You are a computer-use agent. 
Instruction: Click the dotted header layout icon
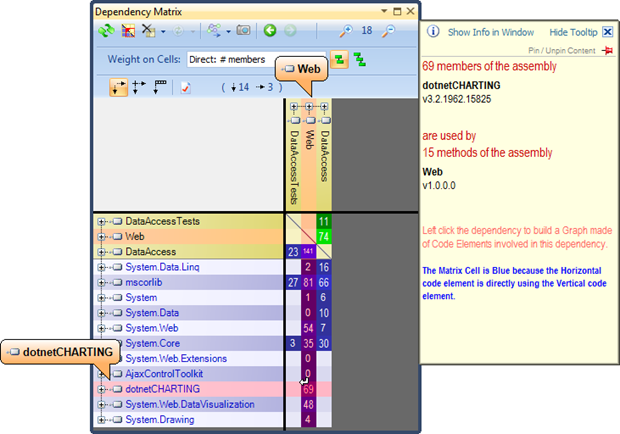pos(160,87)
